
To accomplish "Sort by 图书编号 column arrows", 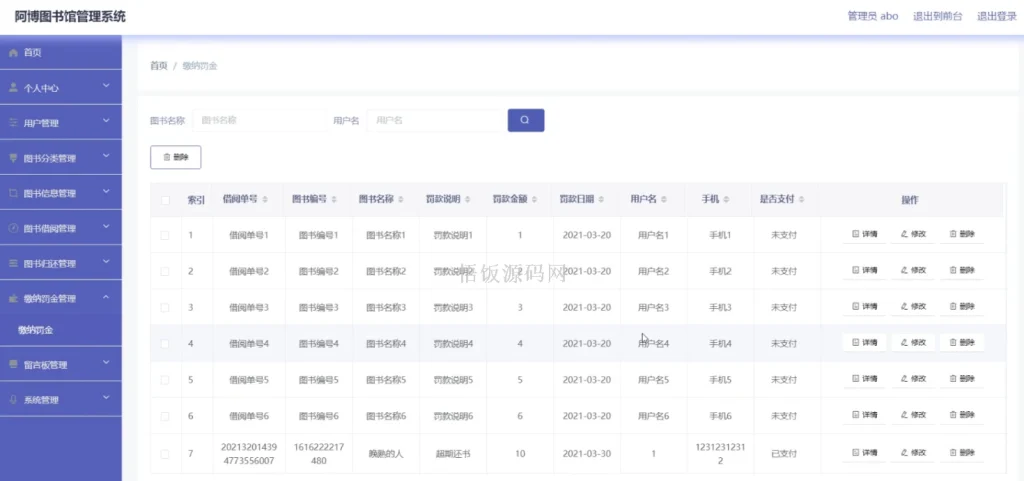I will (334, 200).
